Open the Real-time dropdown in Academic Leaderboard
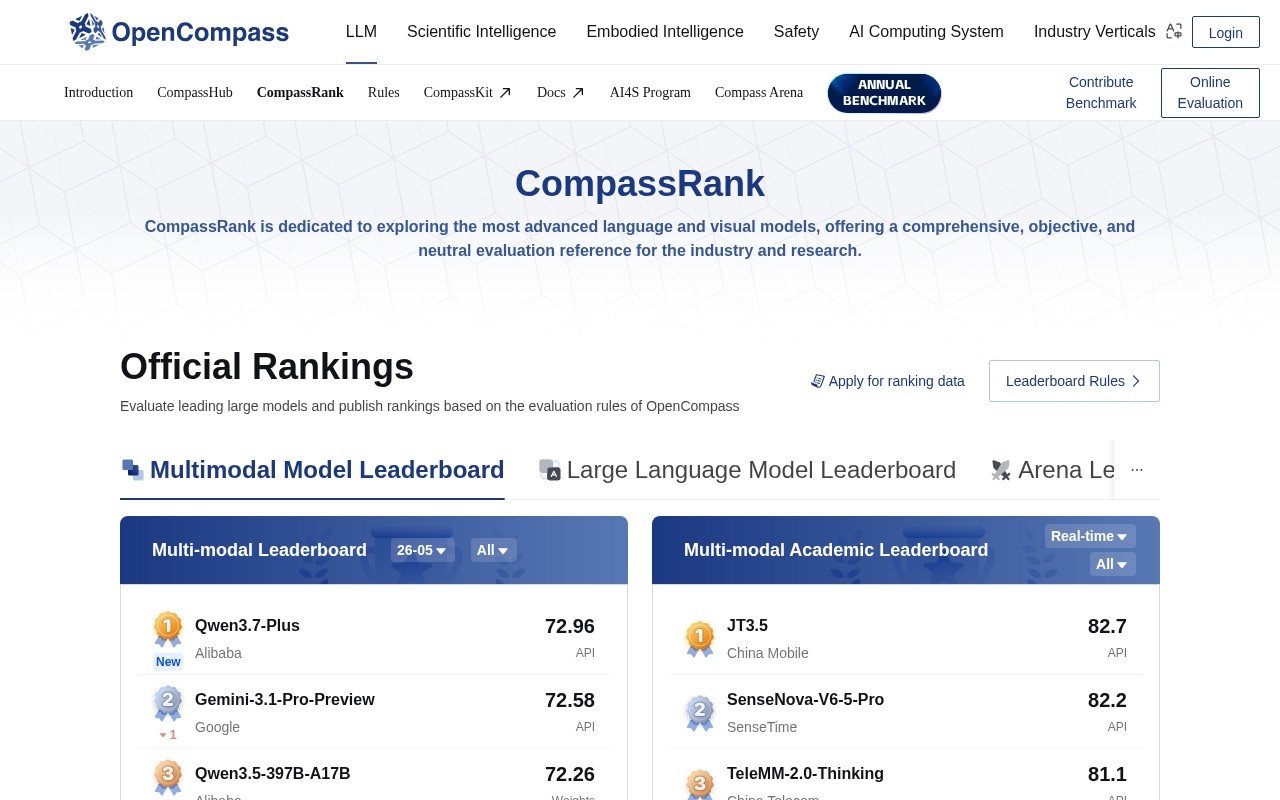Screen dimensions: 1280x800 1090,536
